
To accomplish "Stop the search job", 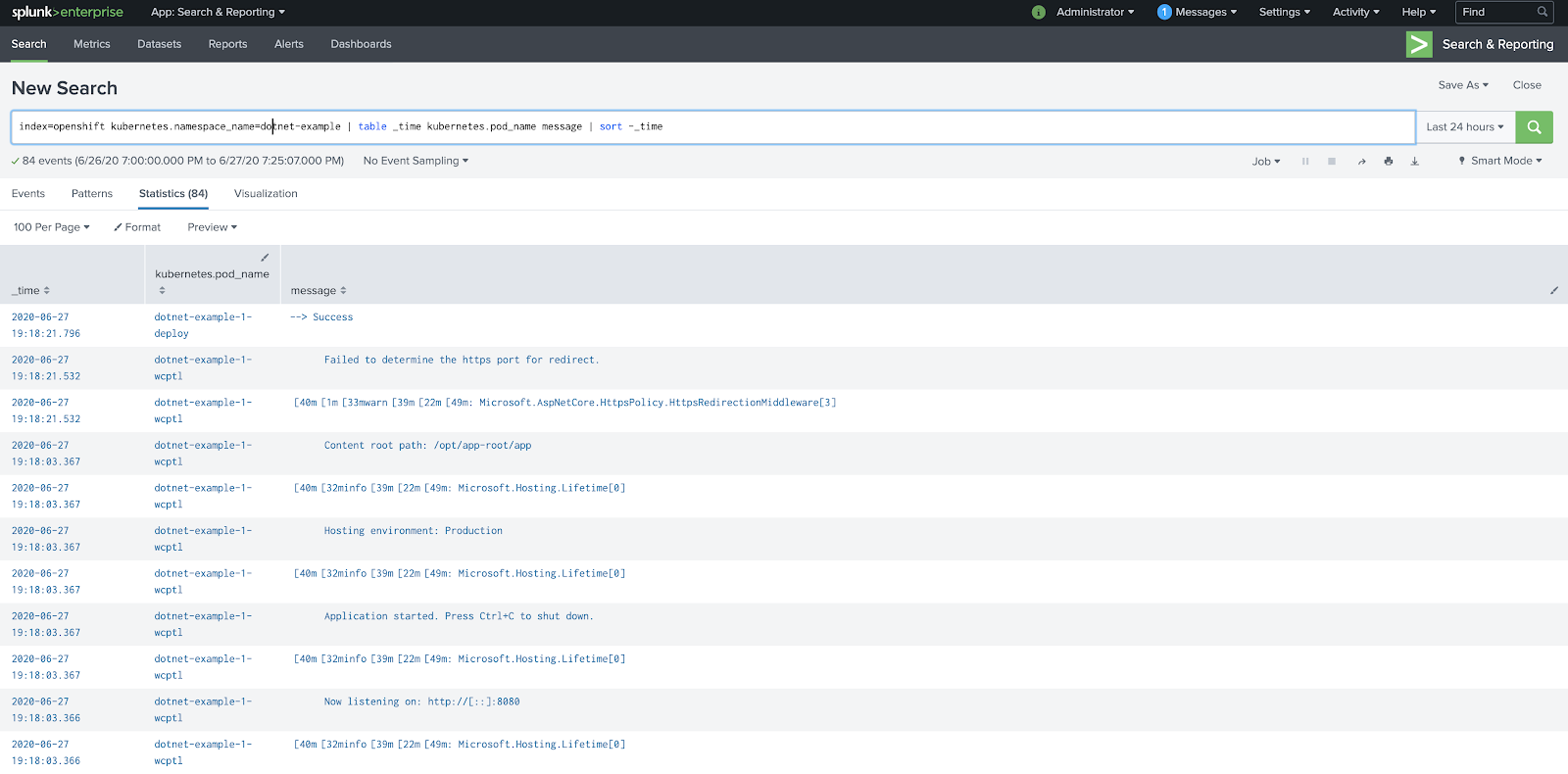I will click(1332, 162).
